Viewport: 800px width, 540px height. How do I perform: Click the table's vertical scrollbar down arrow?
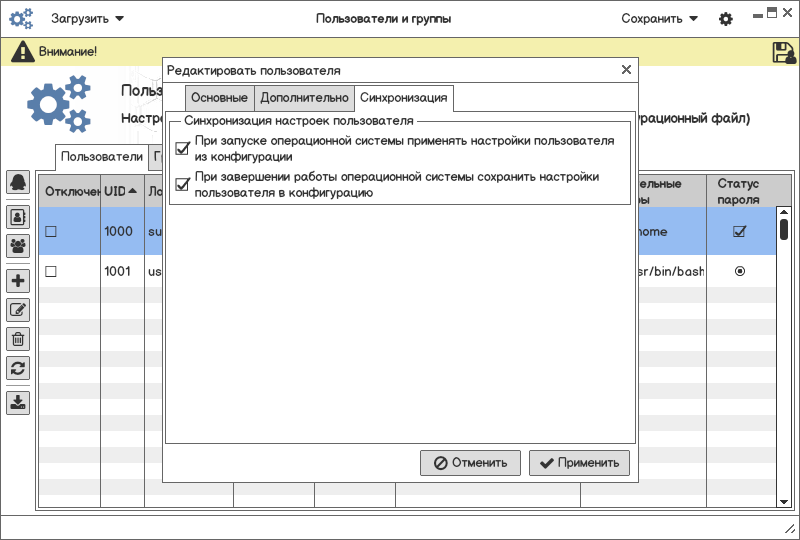click(x=784, y=502)
